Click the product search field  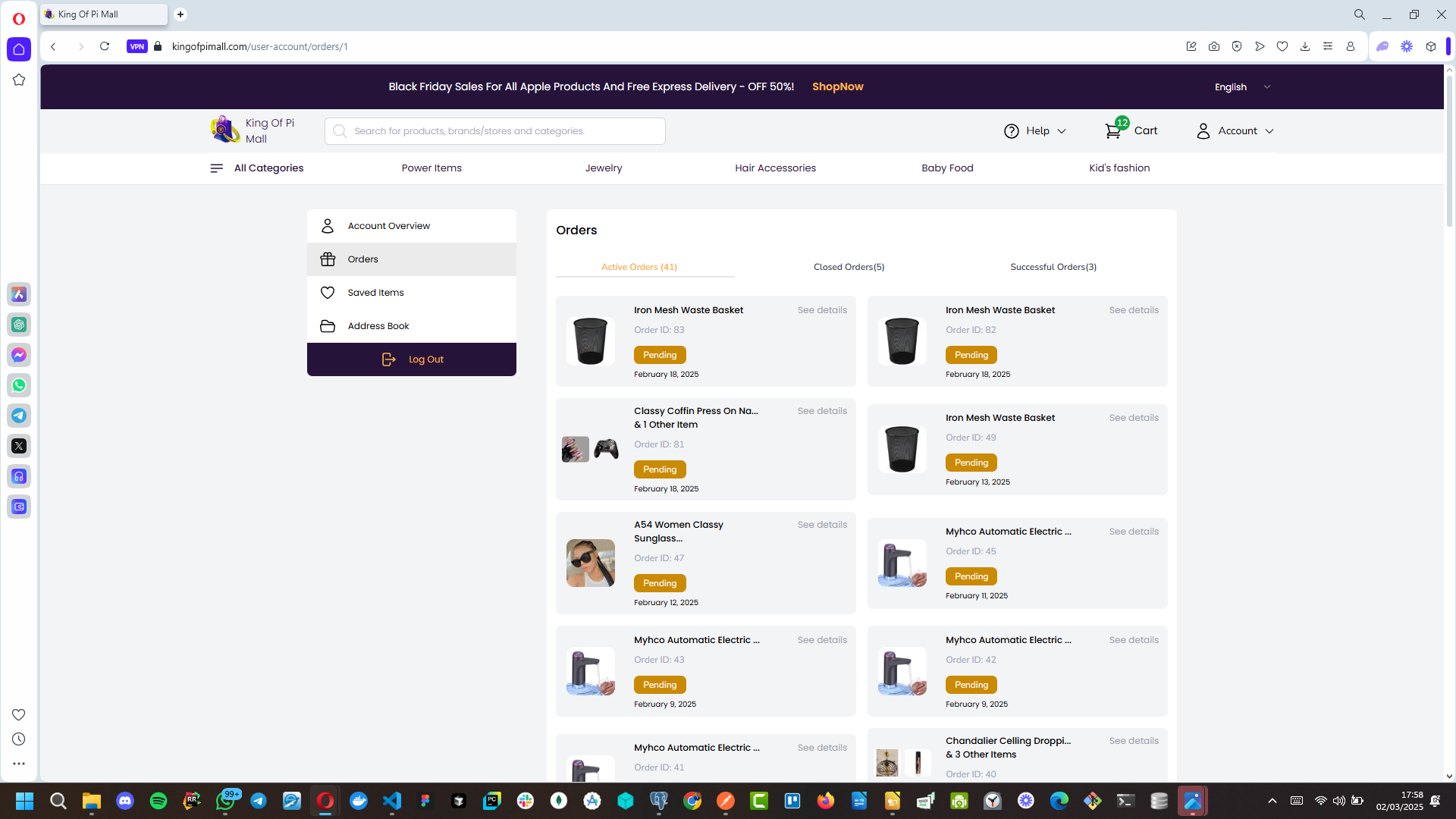point(500,131)
